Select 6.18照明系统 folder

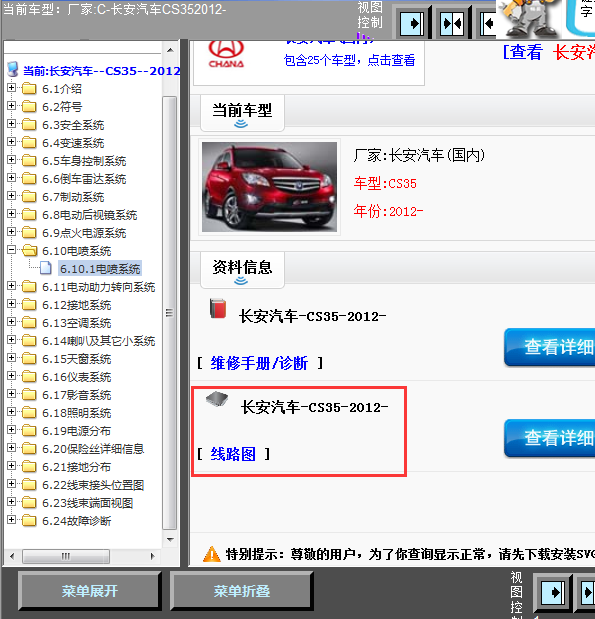pos(77,413)
